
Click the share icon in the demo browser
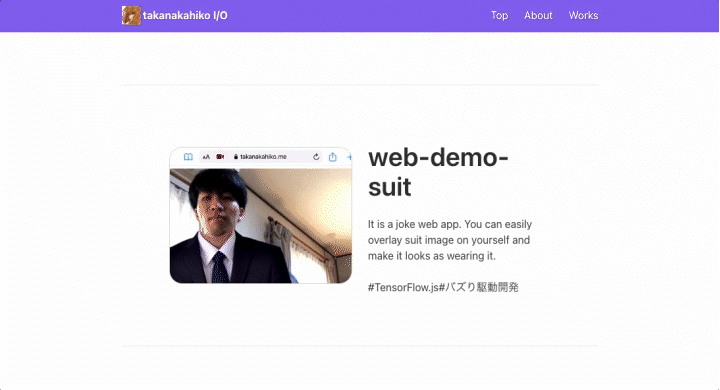tap(332, 157)
